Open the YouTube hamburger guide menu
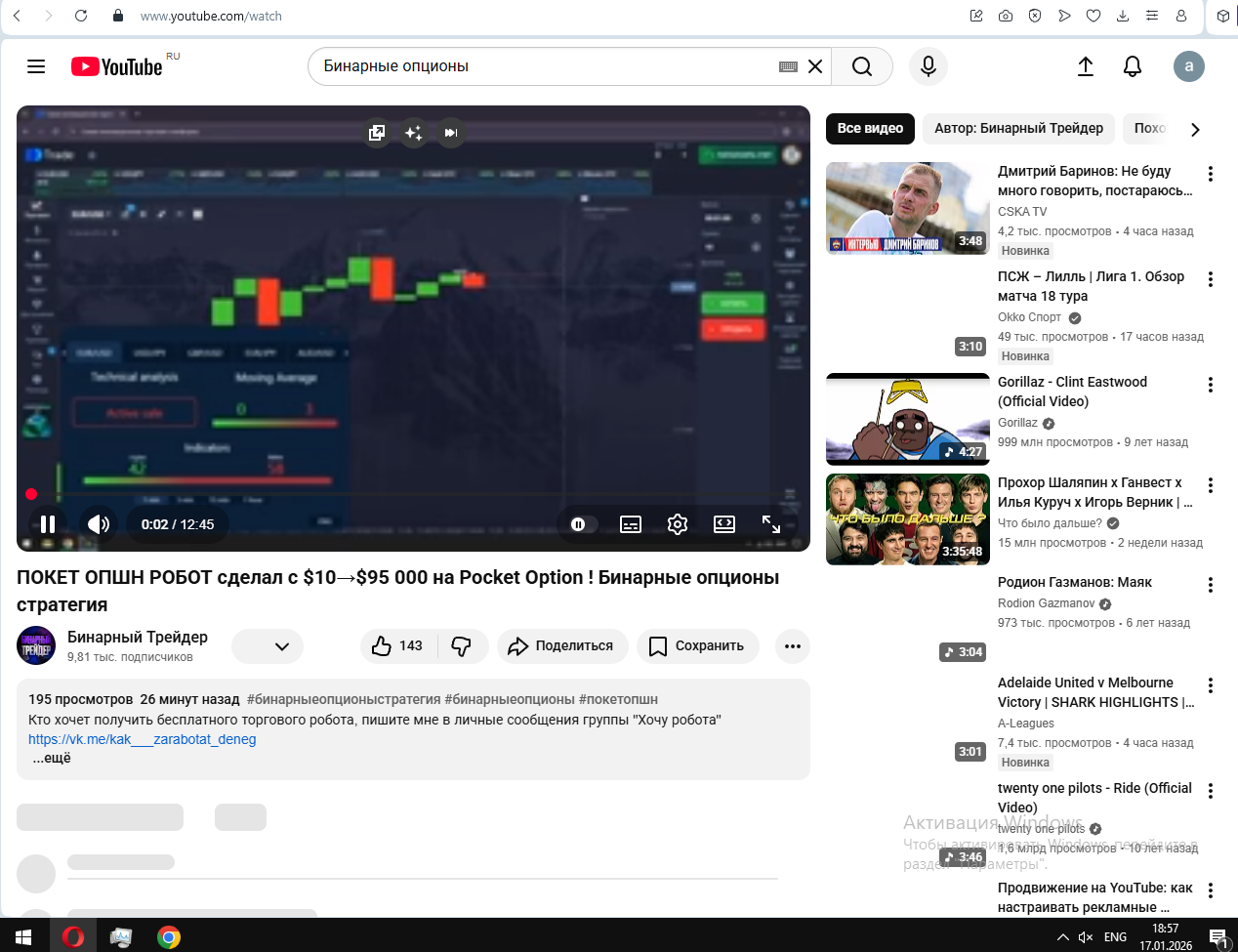The width and height of the screenshot is (1238, 952). click(x=36, y=66)
